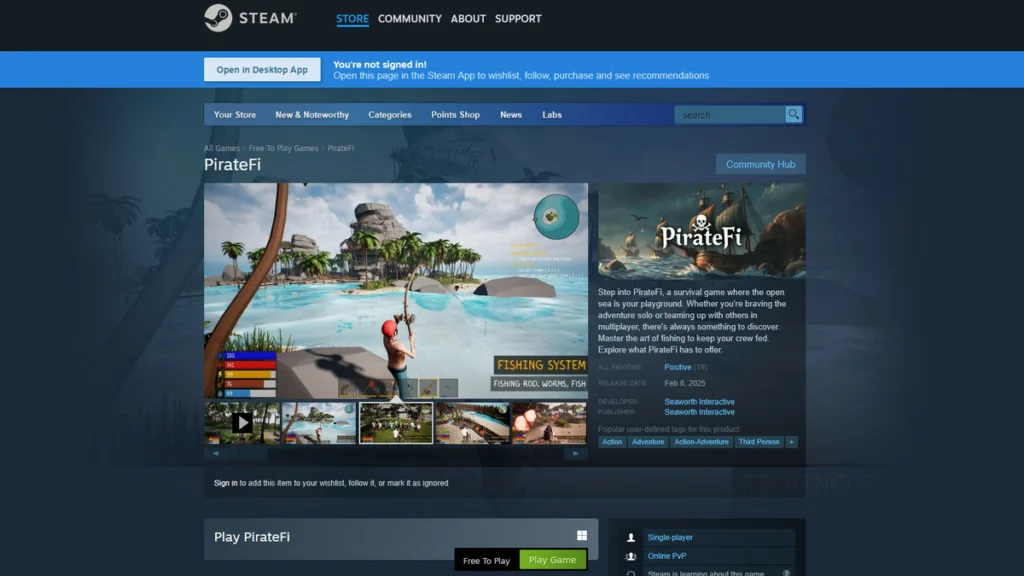
Task: Click the Online PvP multiplayer icon
Action: pos(630,556)
